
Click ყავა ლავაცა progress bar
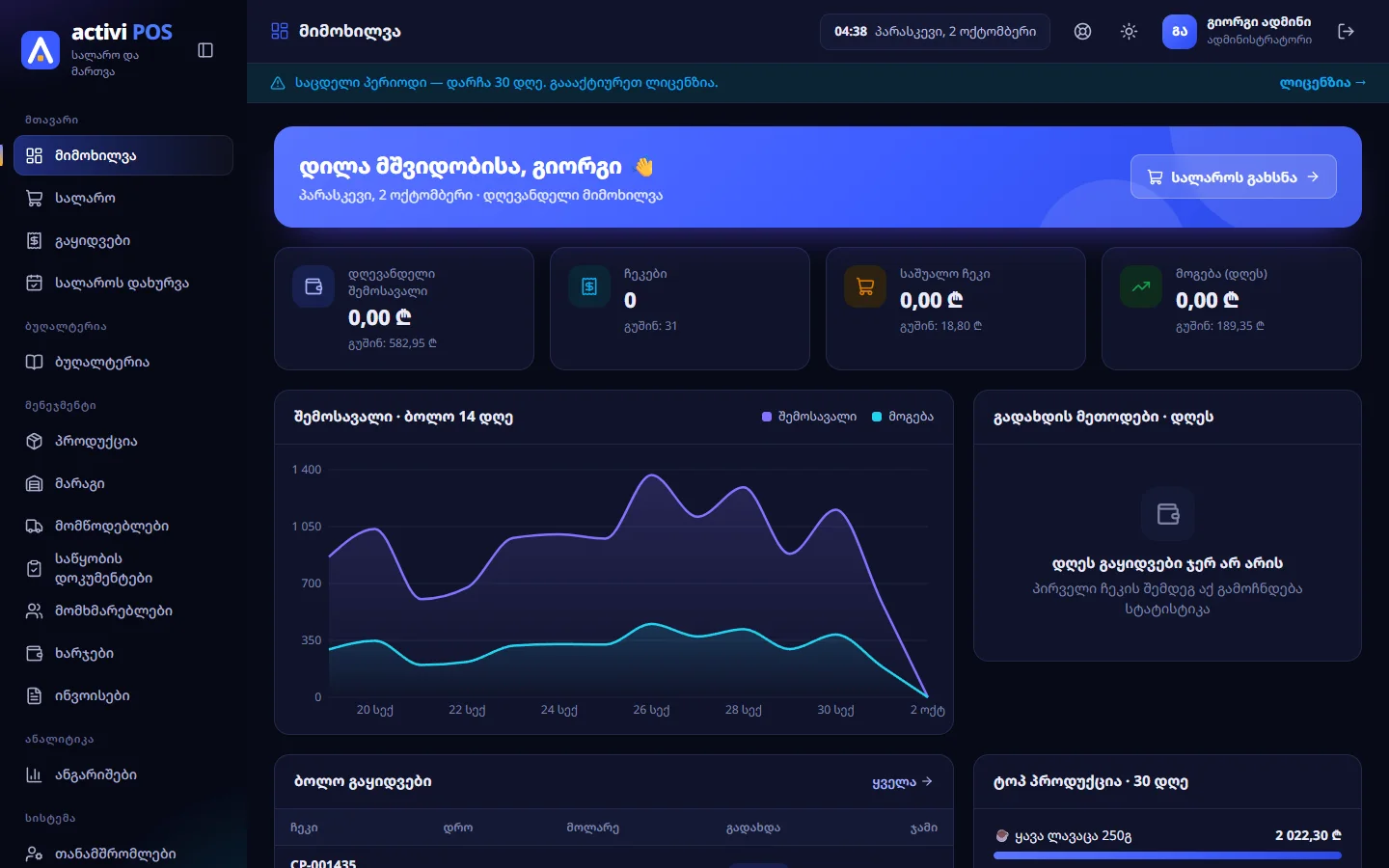coord(1167,854)
